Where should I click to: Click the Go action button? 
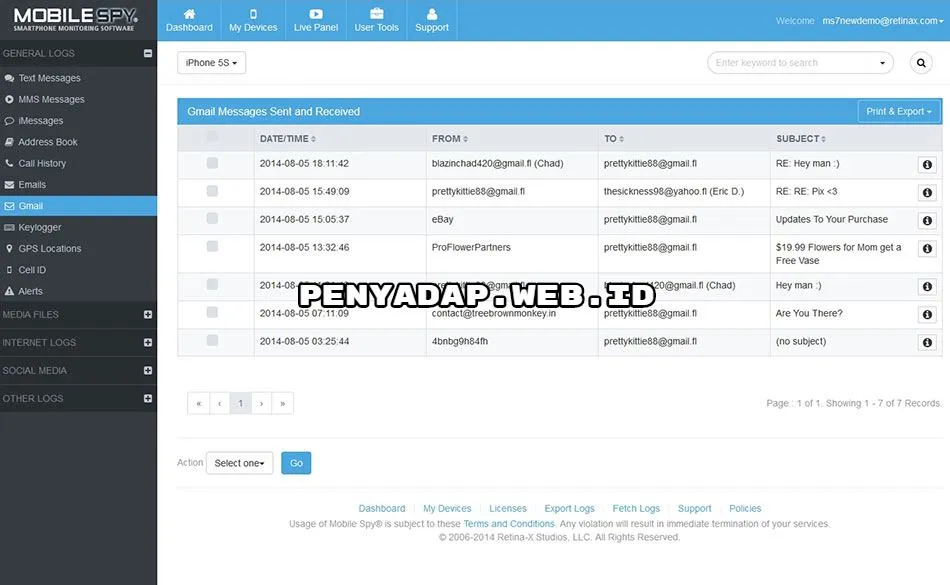tap(296, 463)
